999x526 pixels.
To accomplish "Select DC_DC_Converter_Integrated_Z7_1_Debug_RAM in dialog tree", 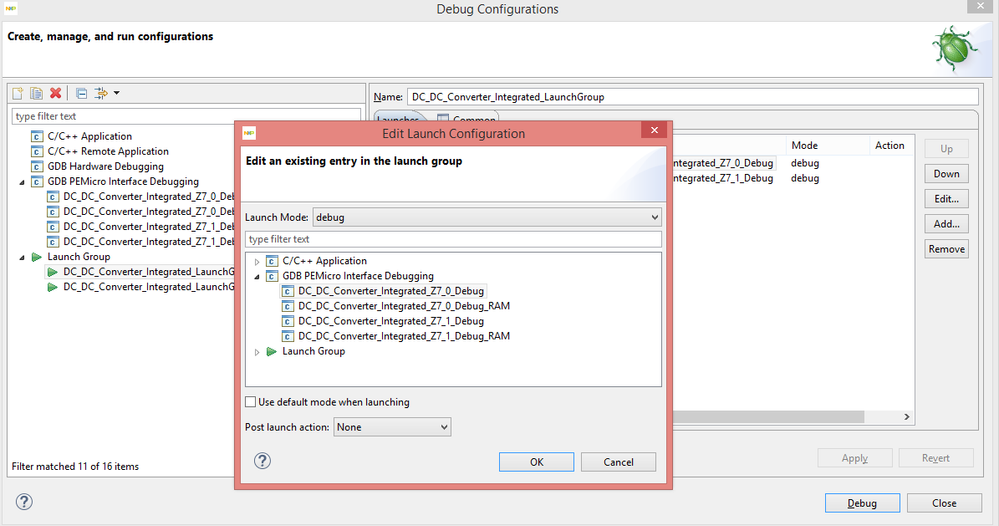I will click(404, 336).
